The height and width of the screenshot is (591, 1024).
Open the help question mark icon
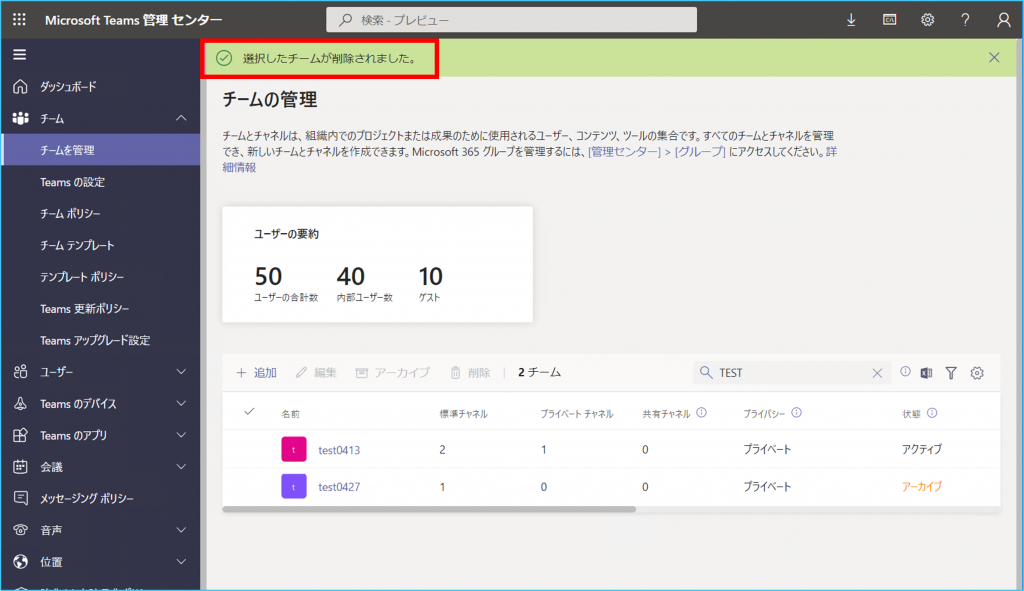tap(965, 20)
